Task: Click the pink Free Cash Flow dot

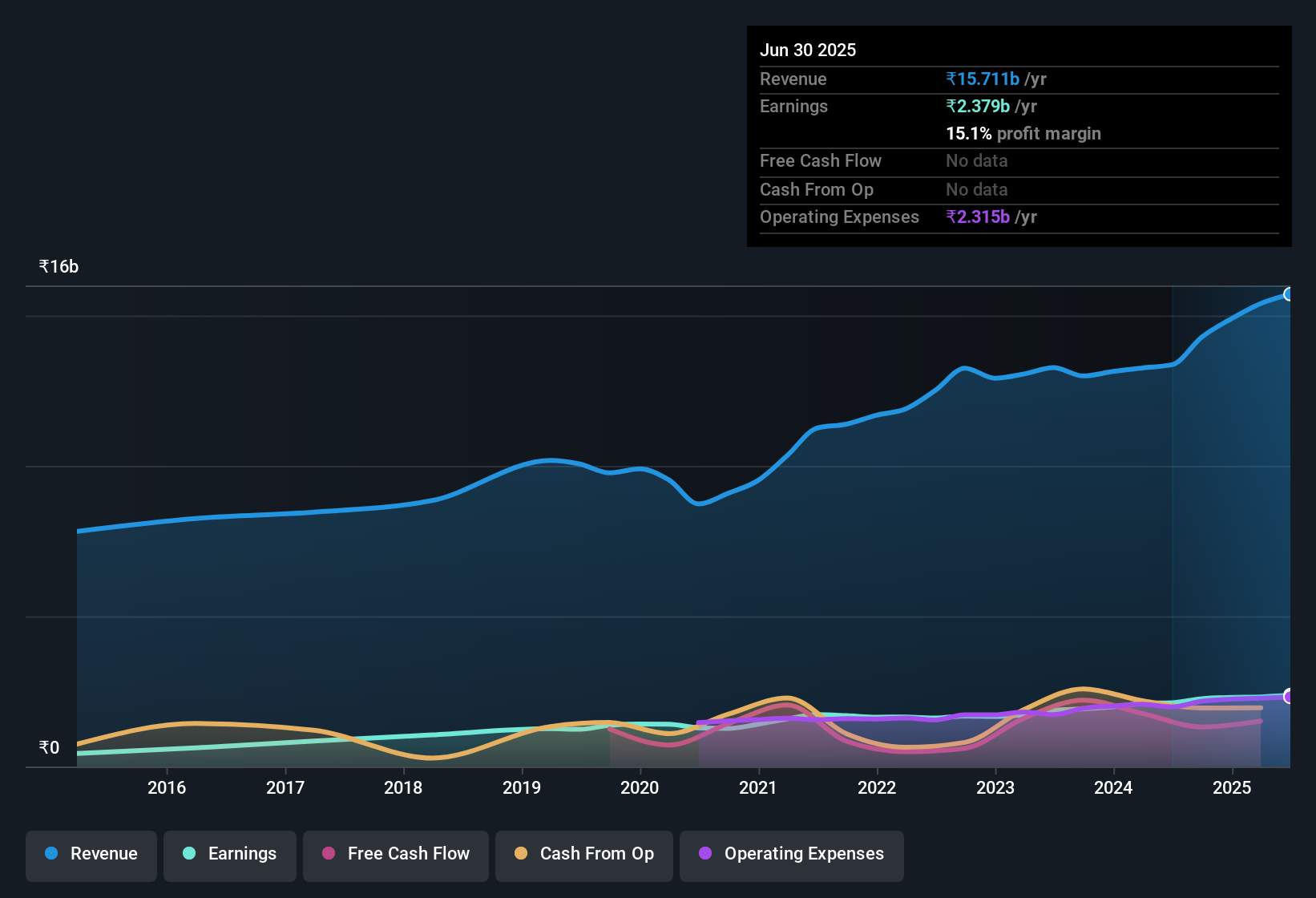Action: coord(329,854)
